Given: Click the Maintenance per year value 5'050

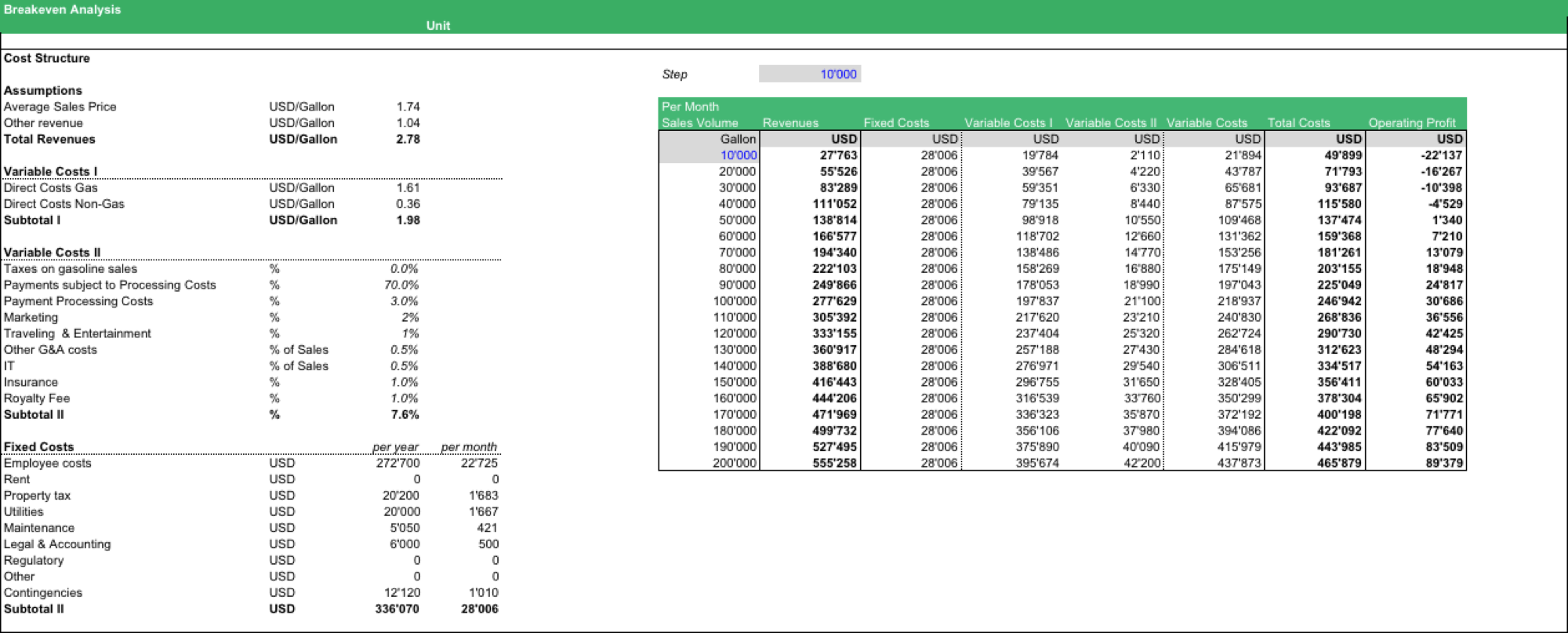Looking at the screenshot, I should [x=405, y=528].
